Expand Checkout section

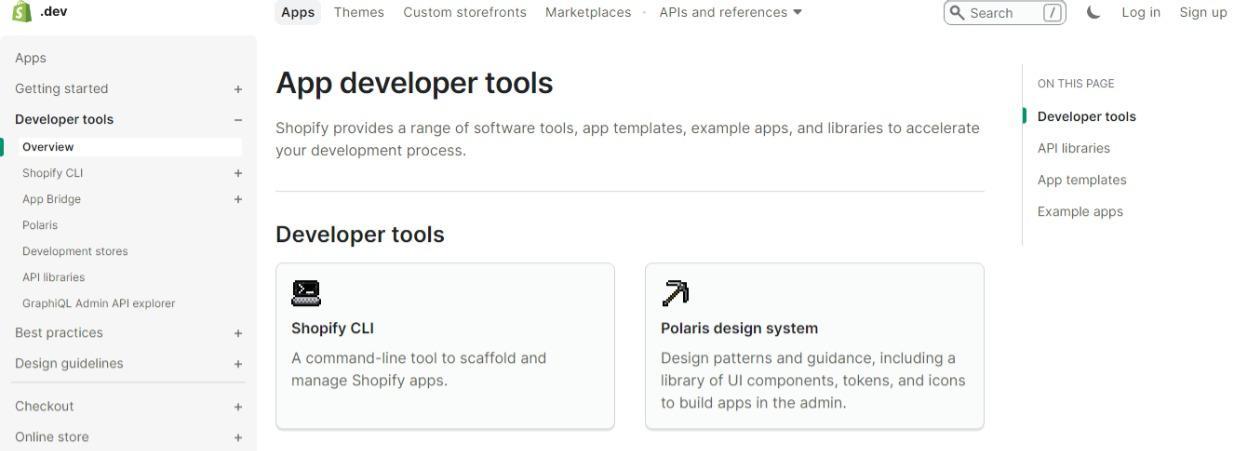click(x=238, y=407)
